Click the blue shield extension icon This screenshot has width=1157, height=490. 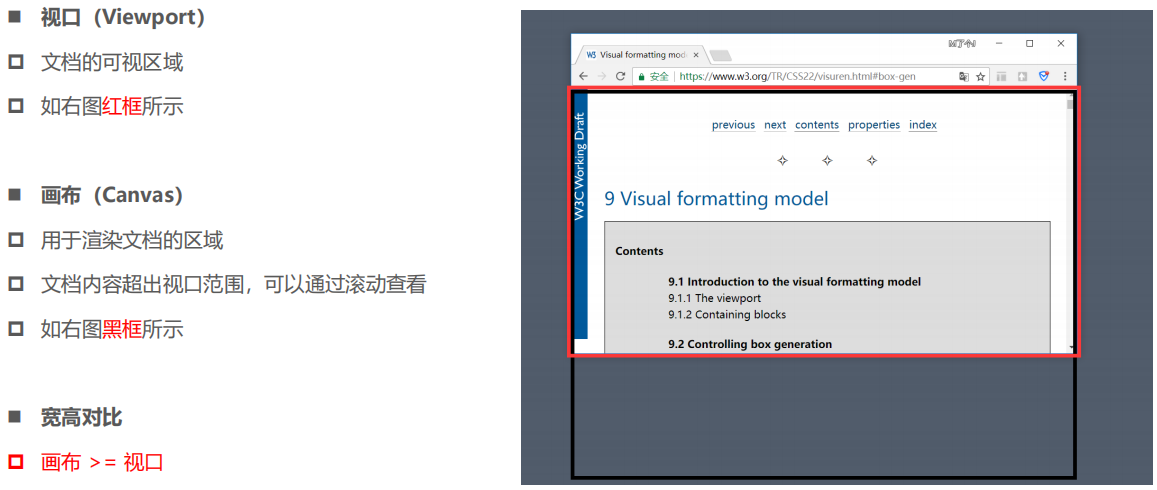point(1044,76)
